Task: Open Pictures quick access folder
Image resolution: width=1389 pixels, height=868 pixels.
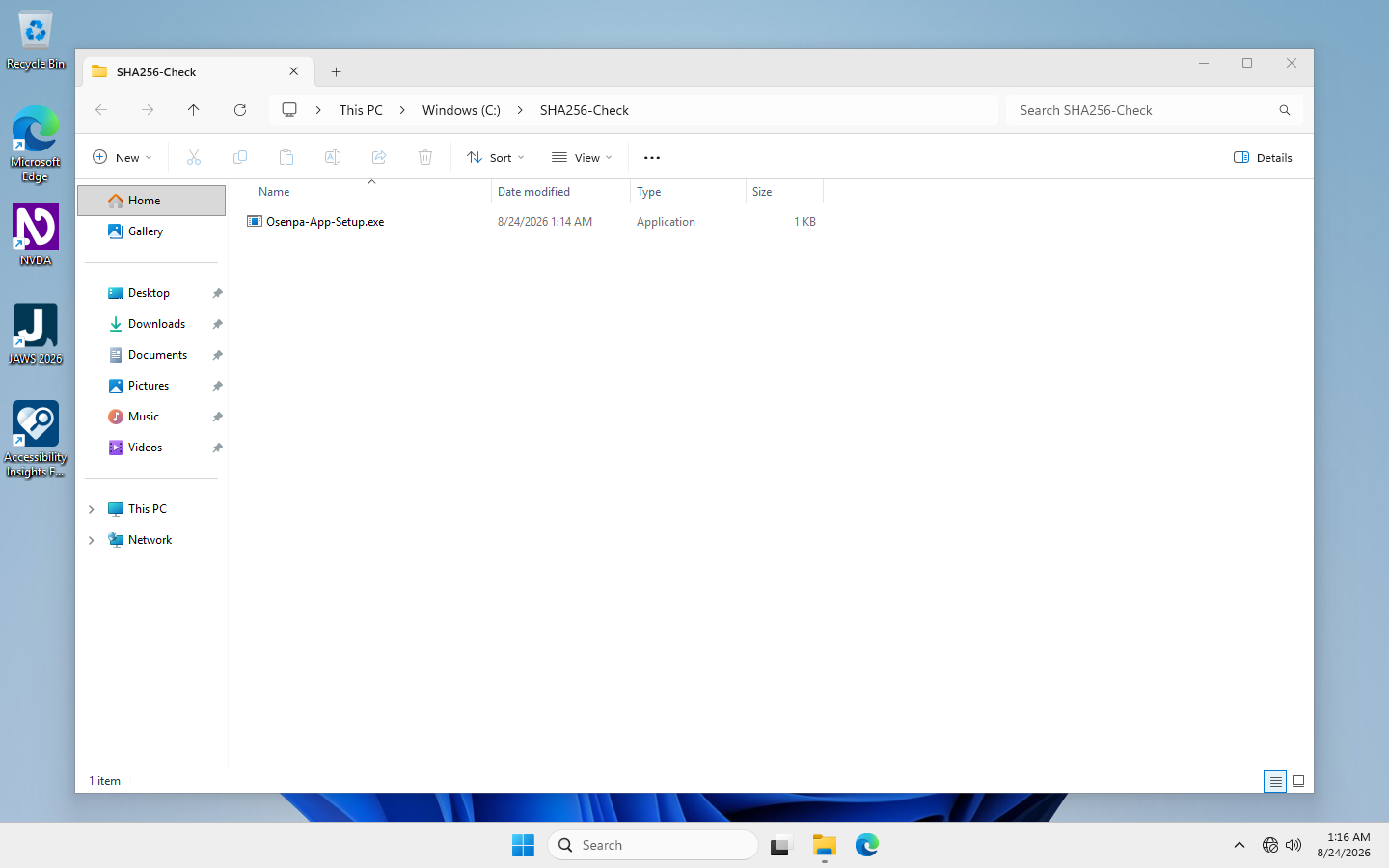Action: click(x=151, y=386)
